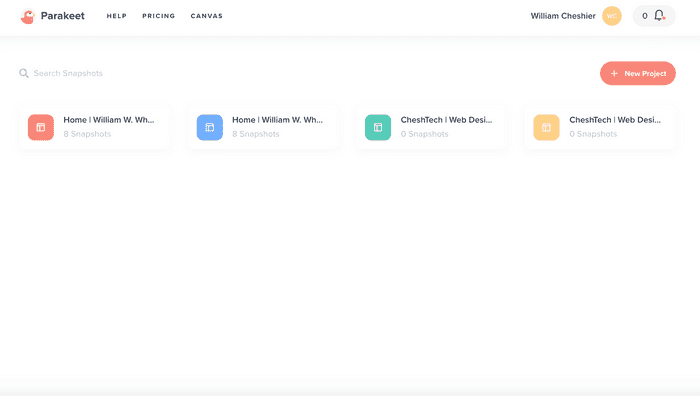Click 0 Snapshots under green icon project

pyautogui.click(x=424, y=134)
